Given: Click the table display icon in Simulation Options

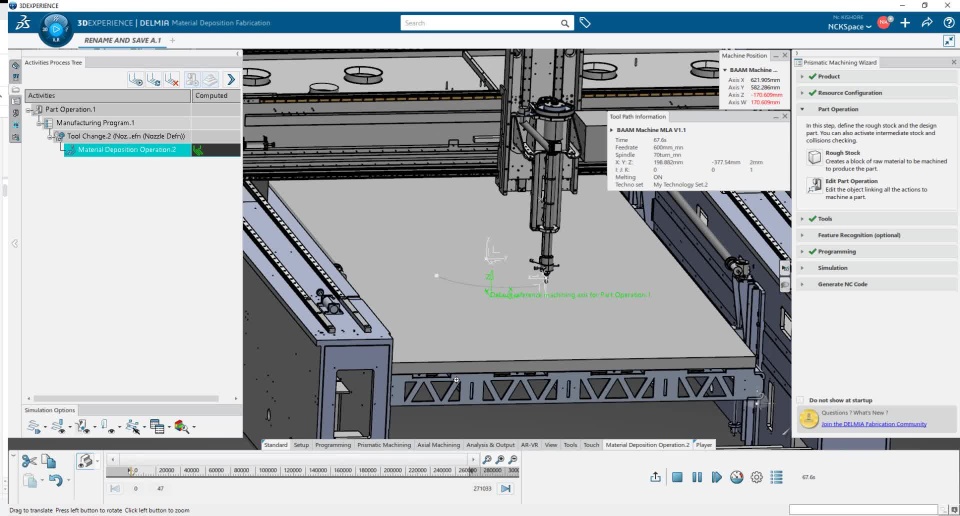Looking at the screenshot, I should coord(157,427).
